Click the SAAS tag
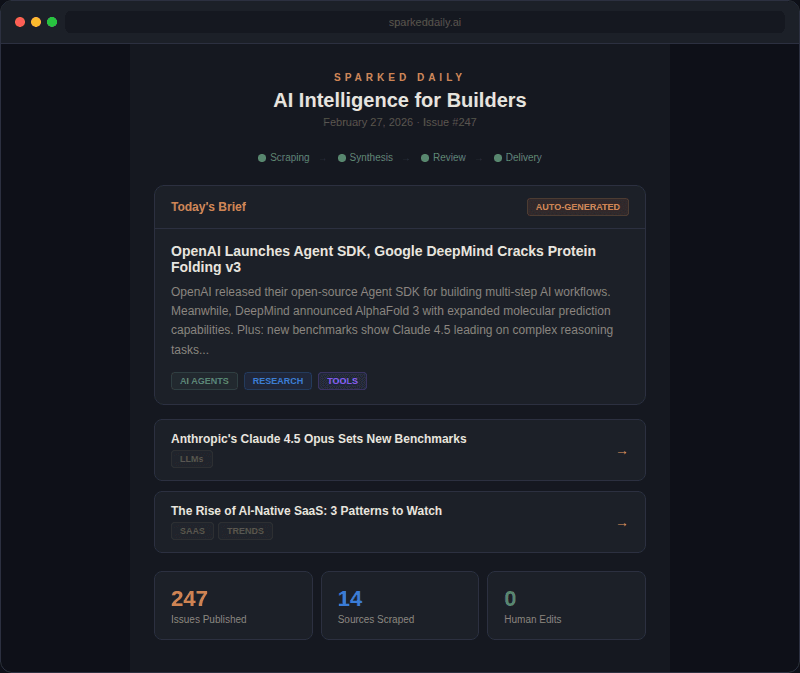 [192, 531]
